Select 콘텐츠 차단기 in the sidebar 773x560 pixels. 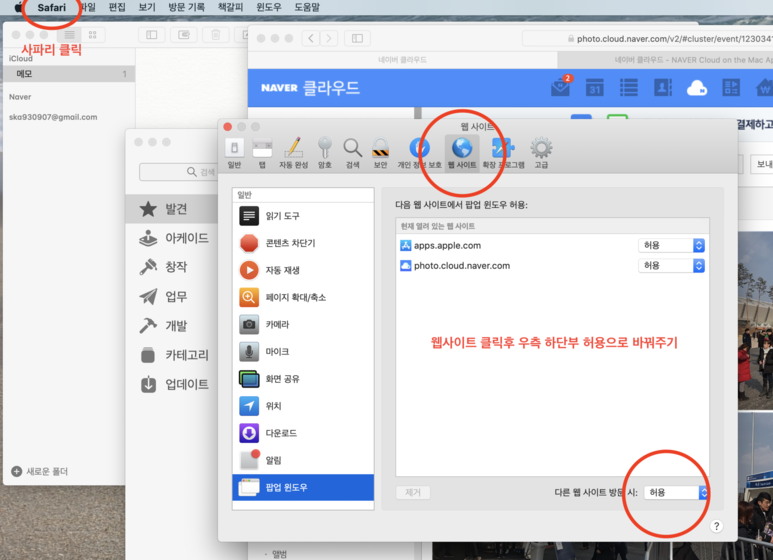point(303,243)
